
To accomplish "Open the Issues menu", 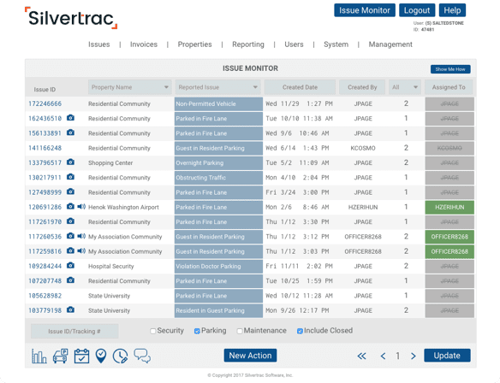I will [x=99, y=44].
